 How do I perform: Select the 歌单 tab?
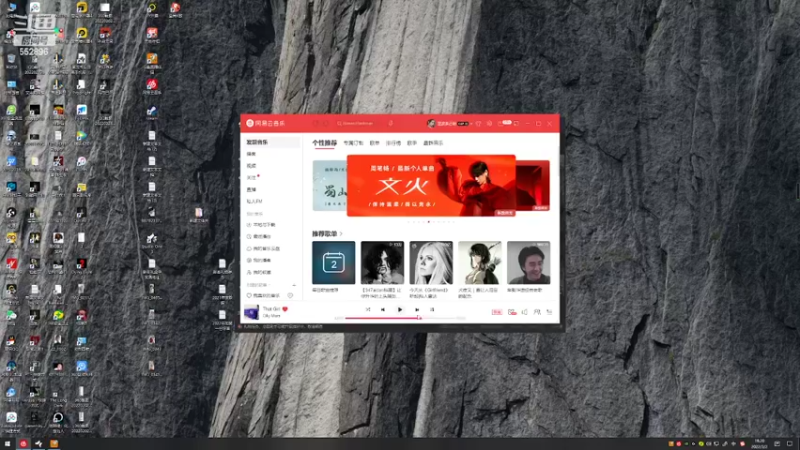tap(374, 143)
